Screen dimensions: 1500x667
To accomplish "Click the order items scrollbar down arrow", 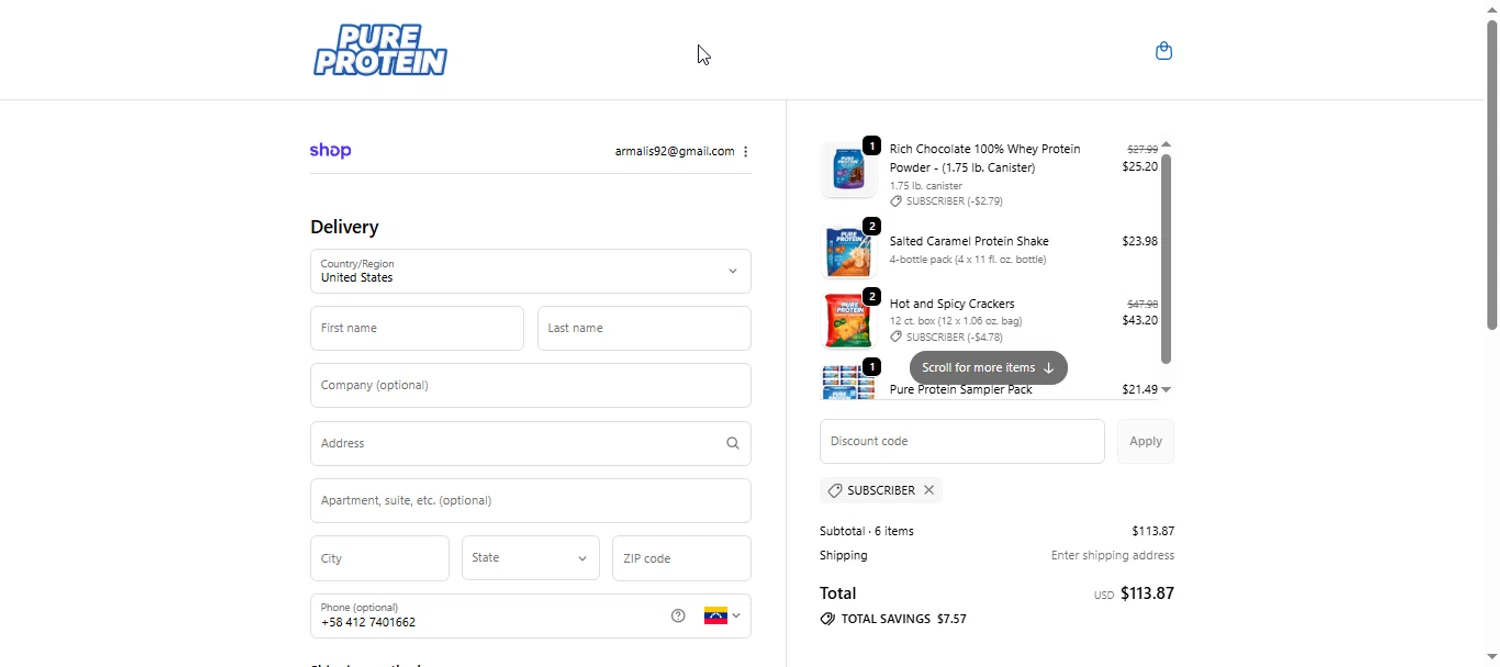I will [x=1166, y=390].
